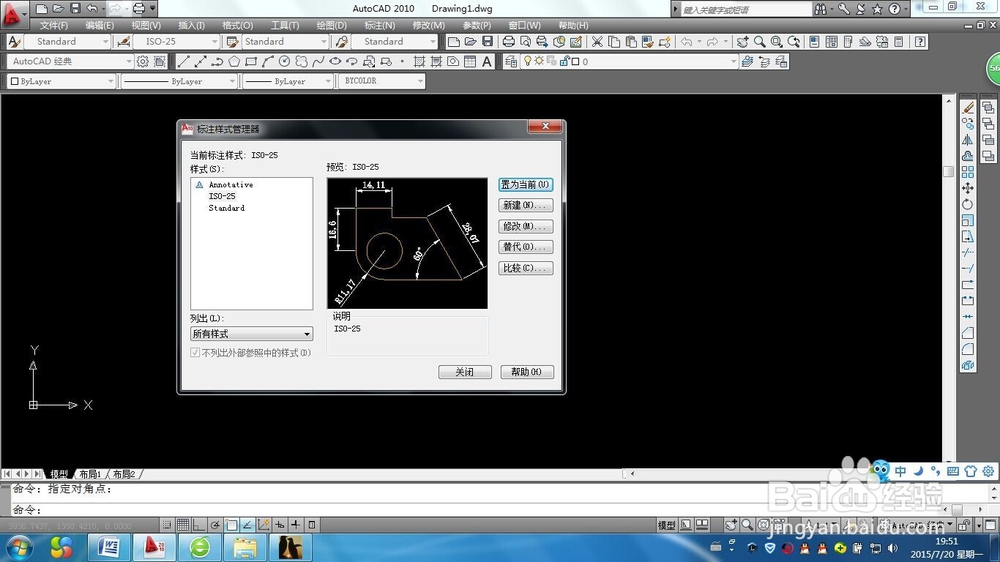
Task: Click the Dimension Style icon beside ISO-25
Action: (124, 41)
